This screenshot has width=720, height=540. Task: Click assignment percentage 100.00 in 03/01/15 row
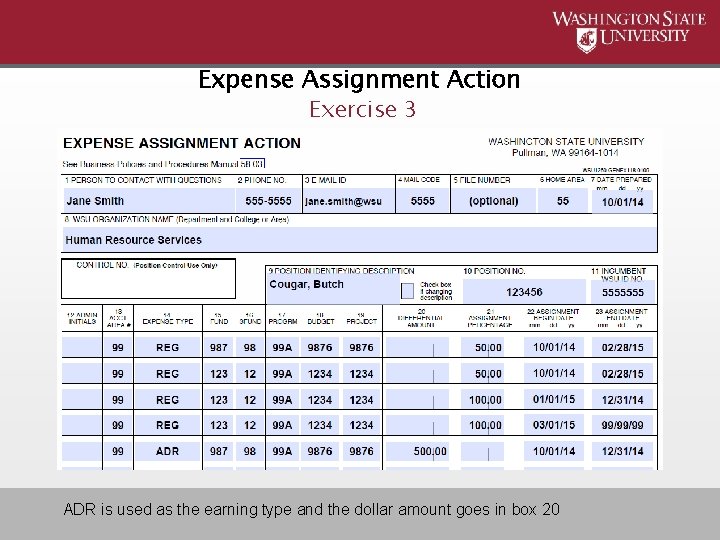[x=483, y=425]
